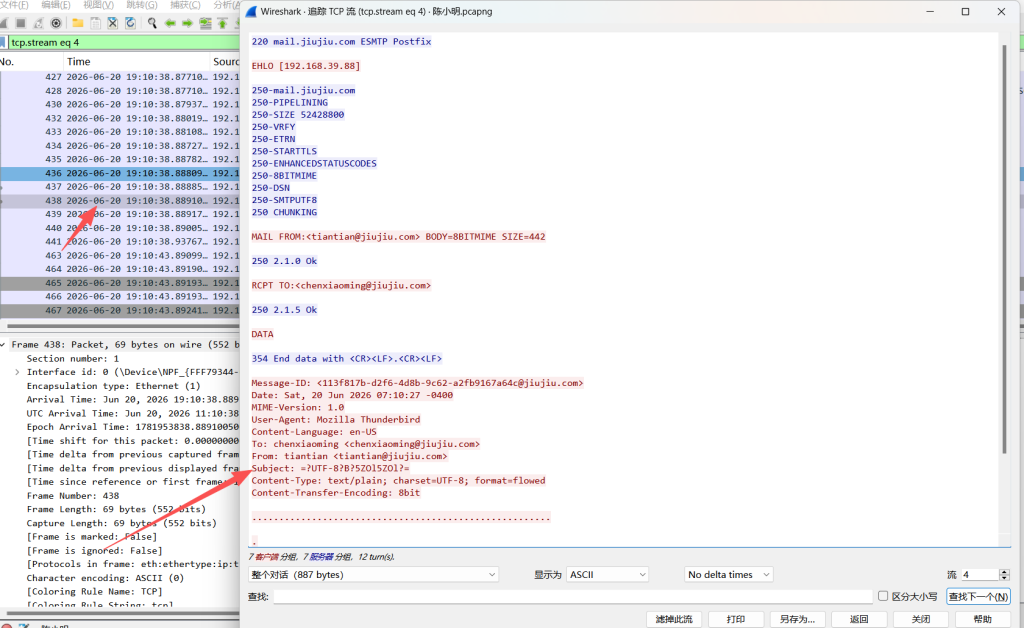Click the EHLO [192.168.39.88] line
The height and width of the screenshot is (628, 1024).
[x=306, y=66]
